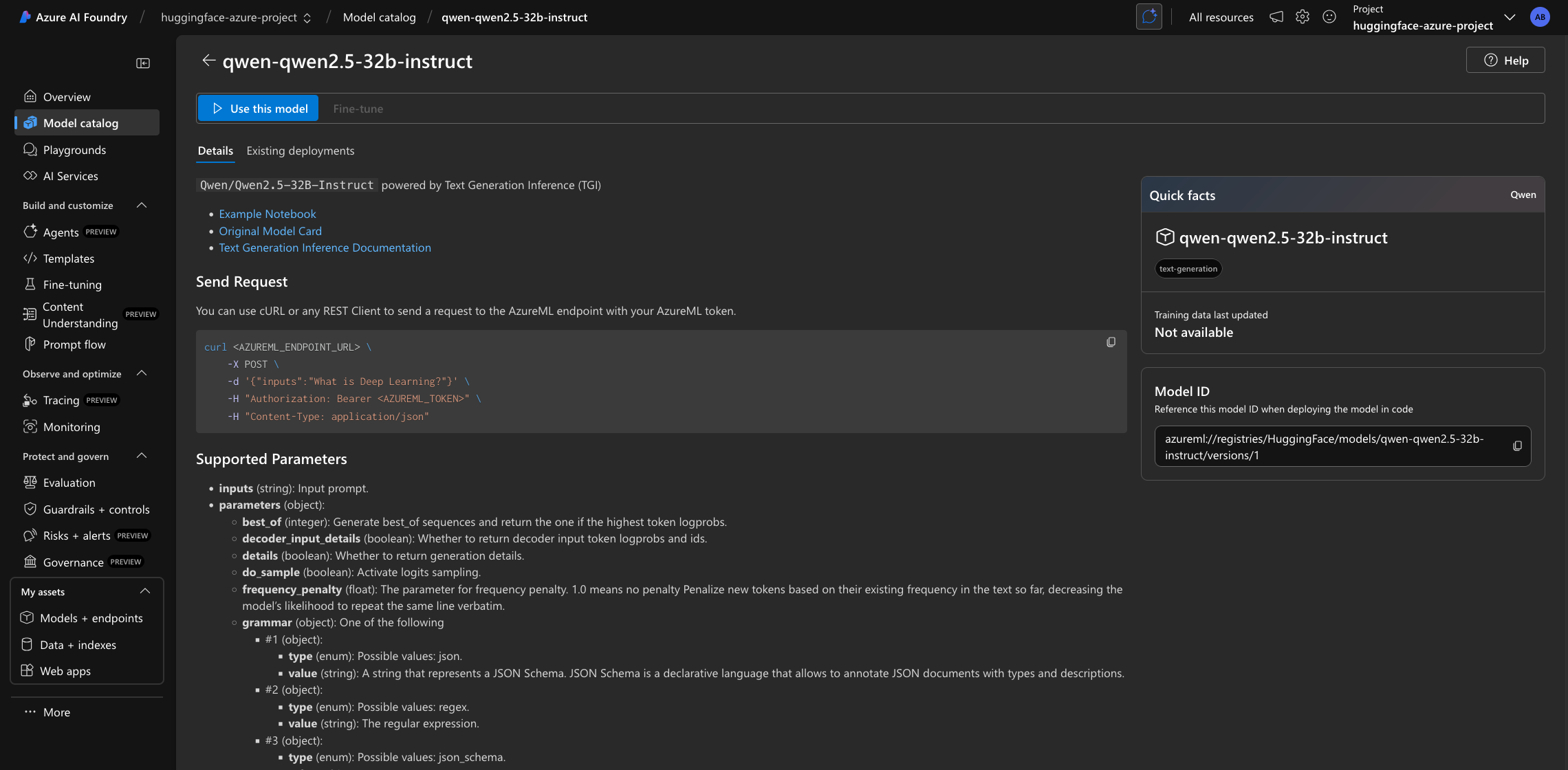The width and height of the screenshot is (1568, 770).
Task: Open Tracing under Observe and optimize
Action: (61, 399)
